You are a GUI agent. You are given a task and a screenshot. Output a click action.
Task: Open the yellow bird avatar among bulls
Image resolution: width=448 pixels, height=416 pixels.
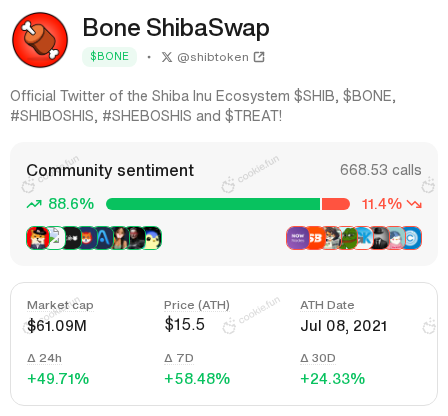(x=152, y=238)
